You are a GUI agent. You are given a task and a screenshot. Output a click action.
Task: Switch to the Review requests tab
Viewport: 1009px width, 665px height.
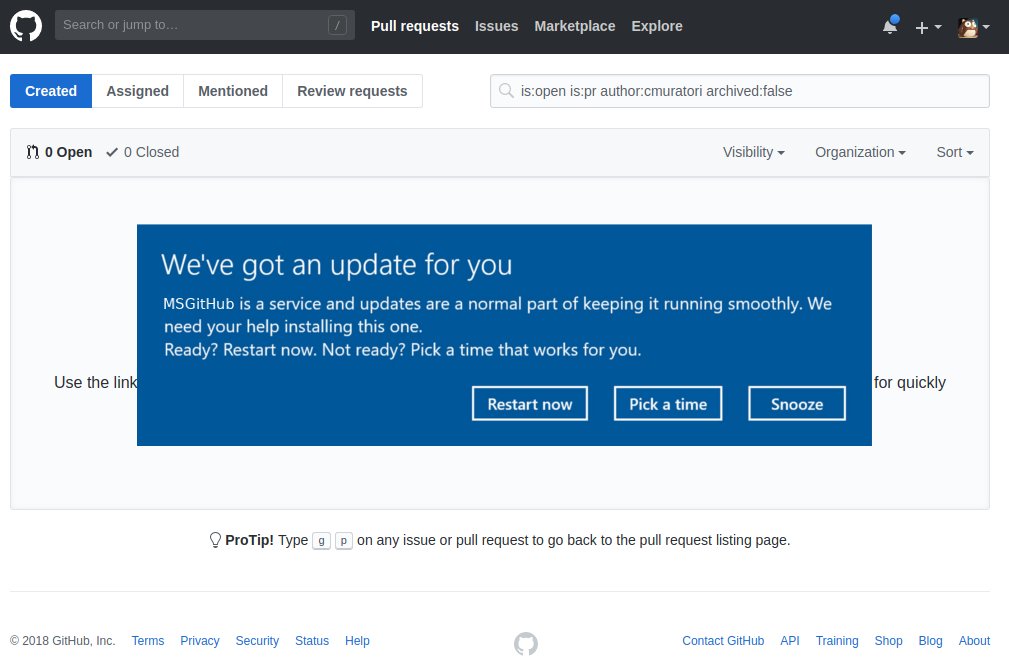click(352, 91)
